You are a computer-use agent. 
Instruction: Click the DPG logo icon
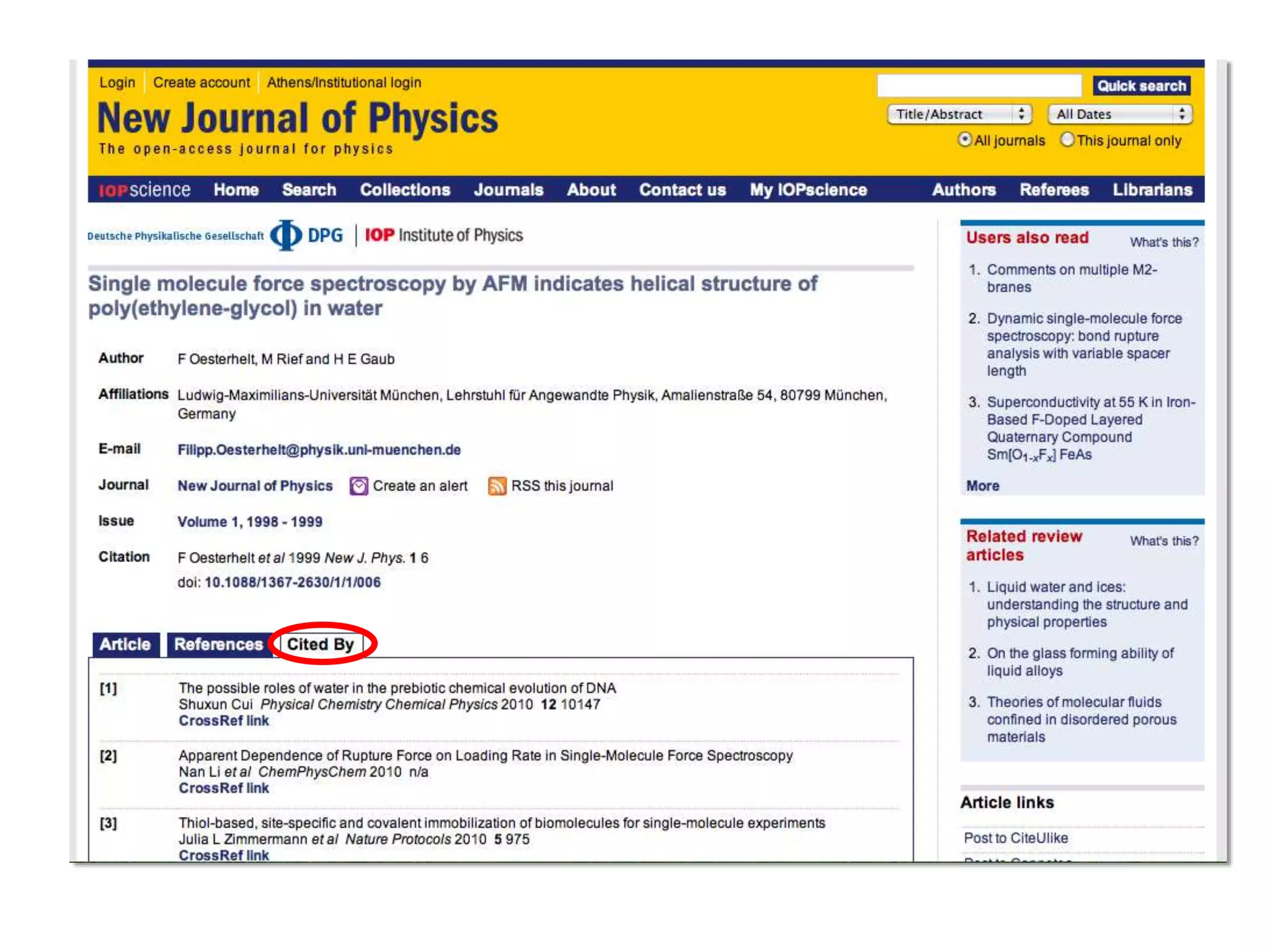[286, 236]
